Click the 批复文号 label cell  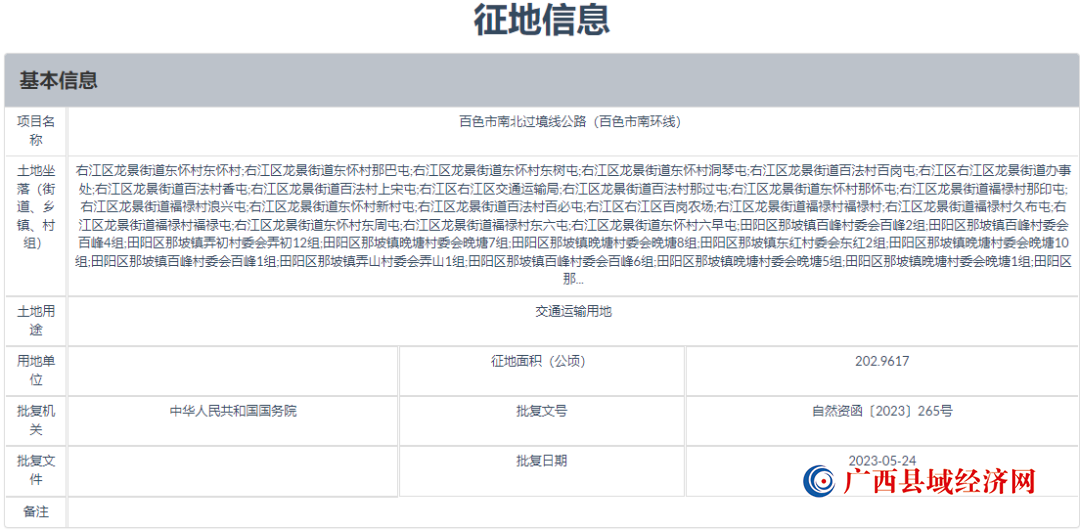coord(542,411)
